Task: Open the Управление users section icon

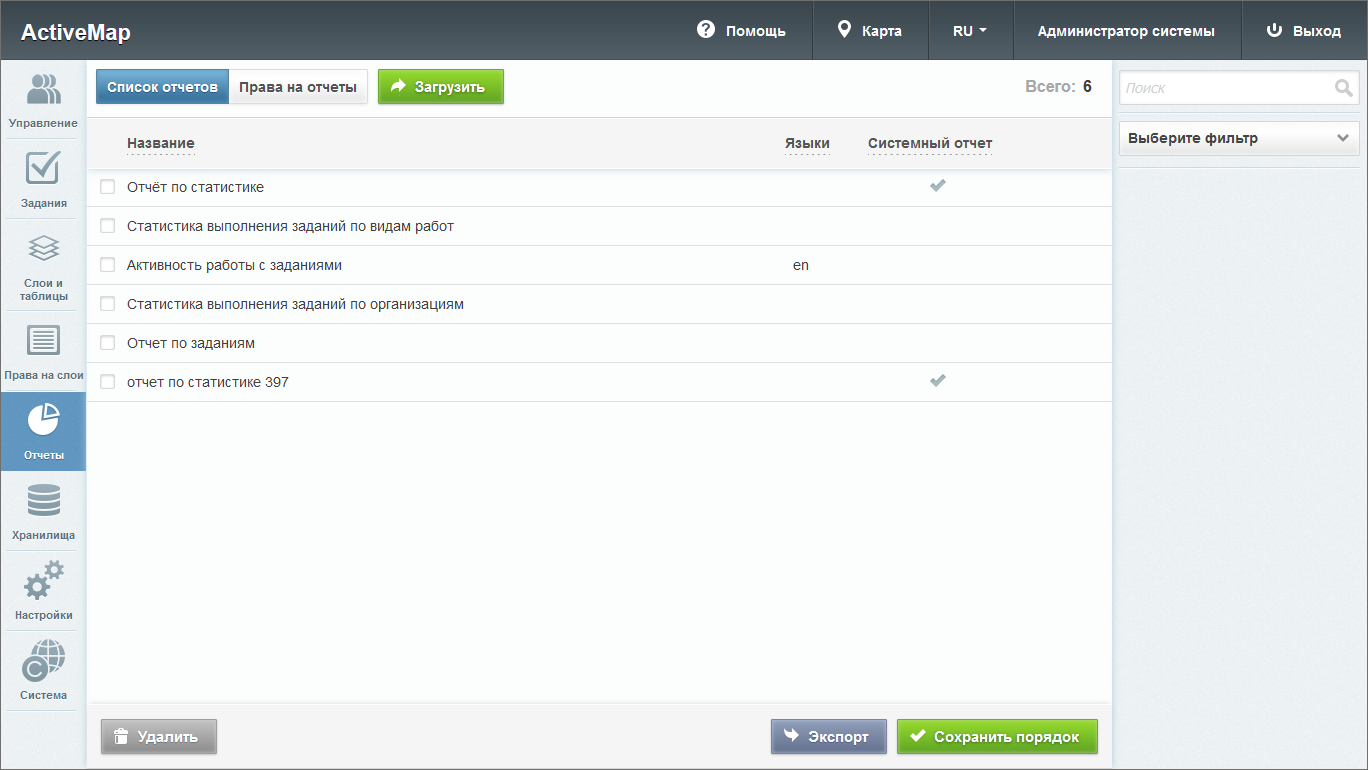Action: [x=43, y=90]
